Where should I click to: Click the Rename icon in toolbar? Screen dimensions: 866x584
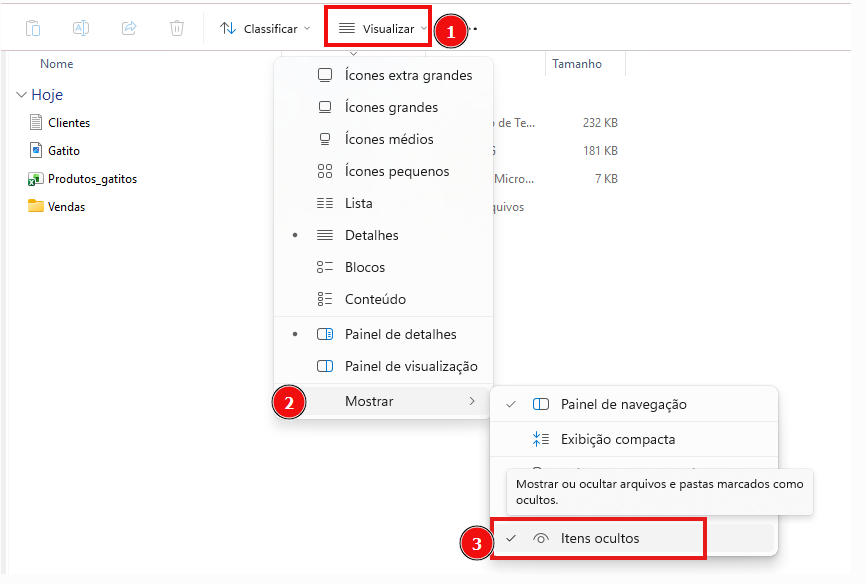(x=81, y=28)
